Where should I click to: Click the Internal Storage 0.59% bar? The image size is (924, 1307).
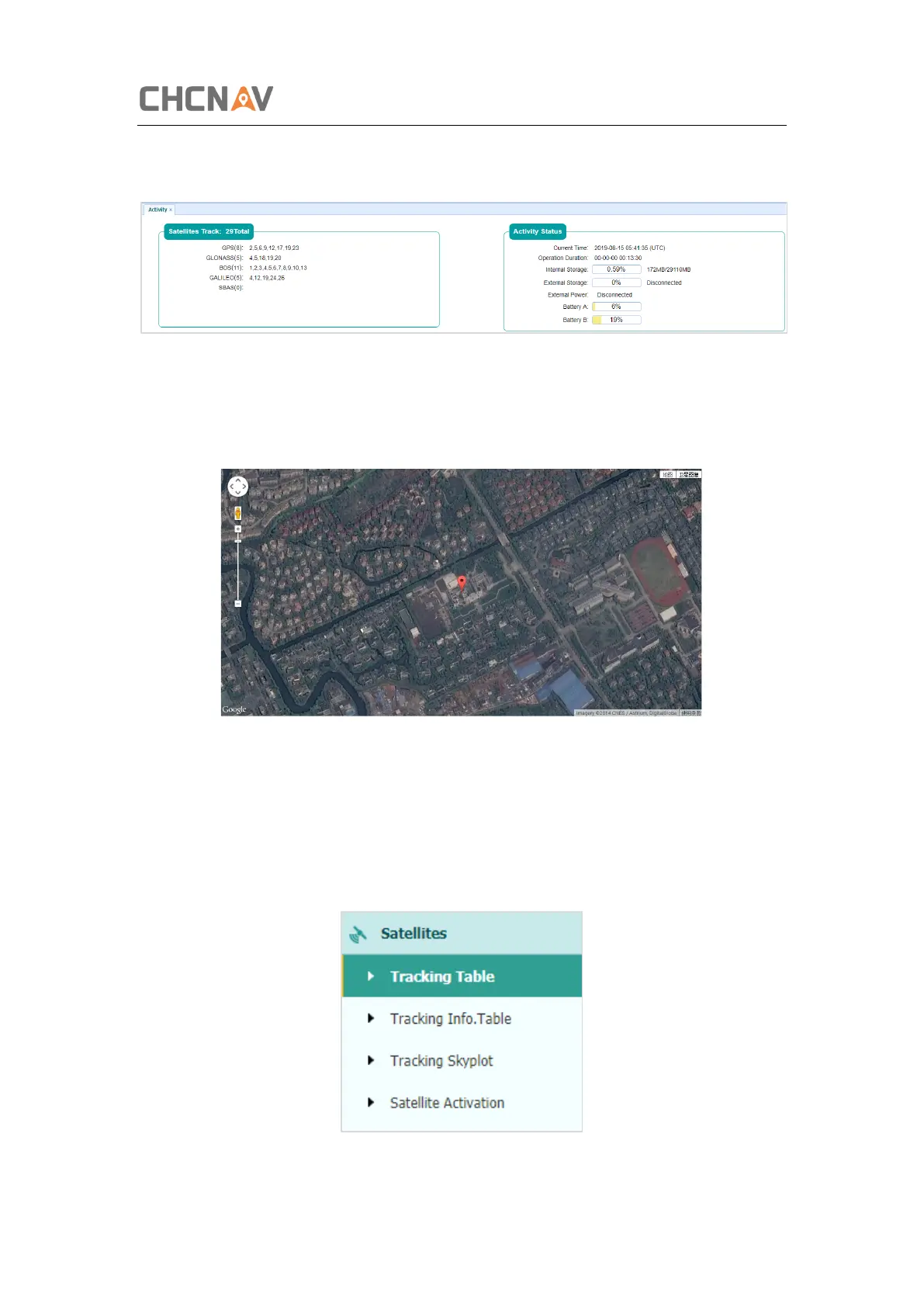click(616, 269)
